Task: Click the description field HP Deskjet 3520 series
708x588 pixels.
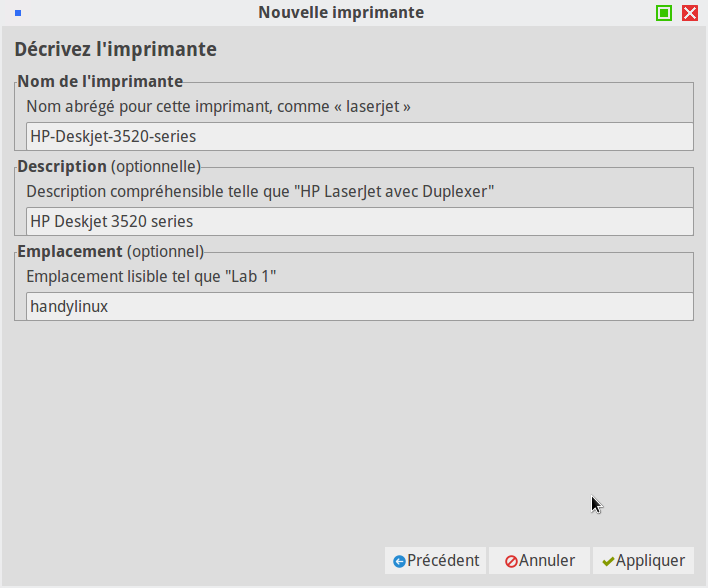Action: tap(359, 222)
